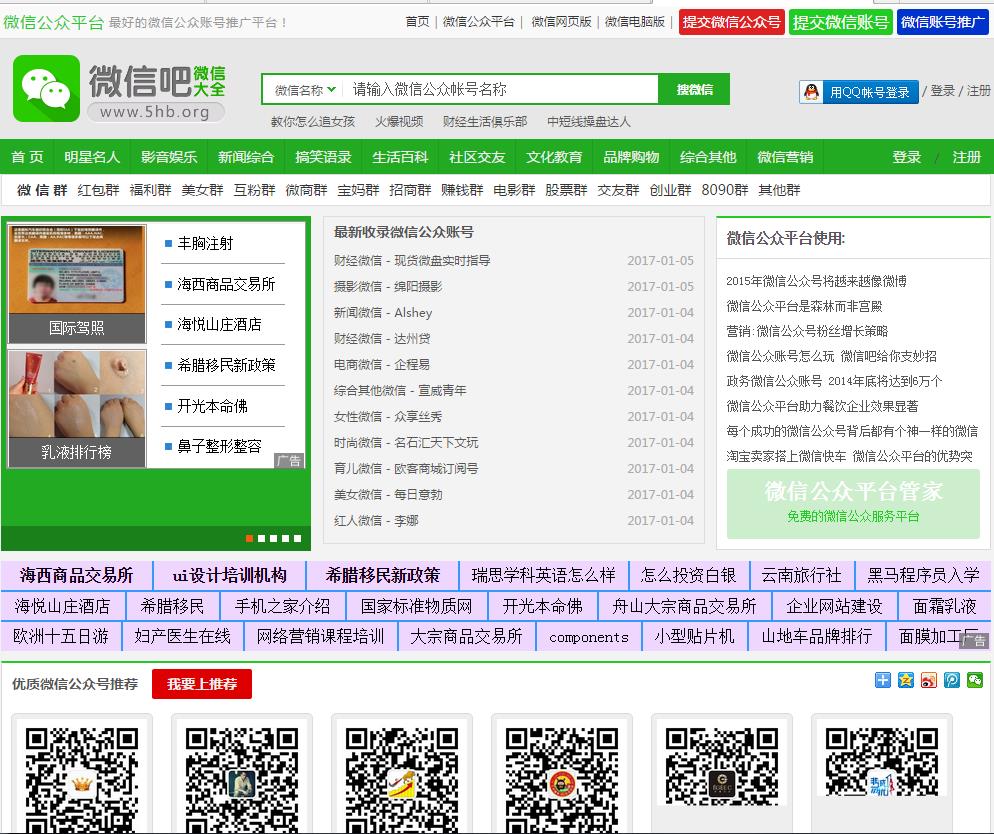Select the orange first carousel dot
The image size is (994, 834).
(x=249, y=538)
